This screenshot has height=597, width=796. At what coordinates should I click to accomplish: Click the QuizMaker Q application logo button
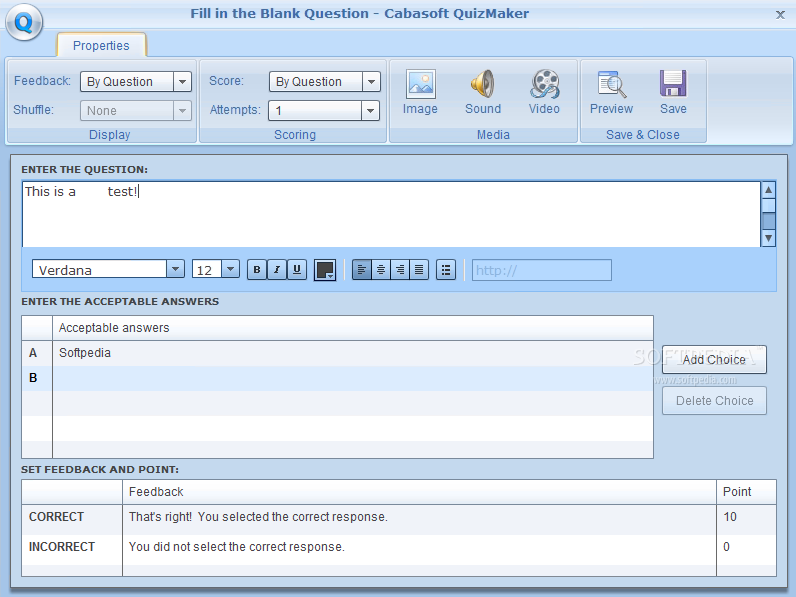click(x=24, y=22)
